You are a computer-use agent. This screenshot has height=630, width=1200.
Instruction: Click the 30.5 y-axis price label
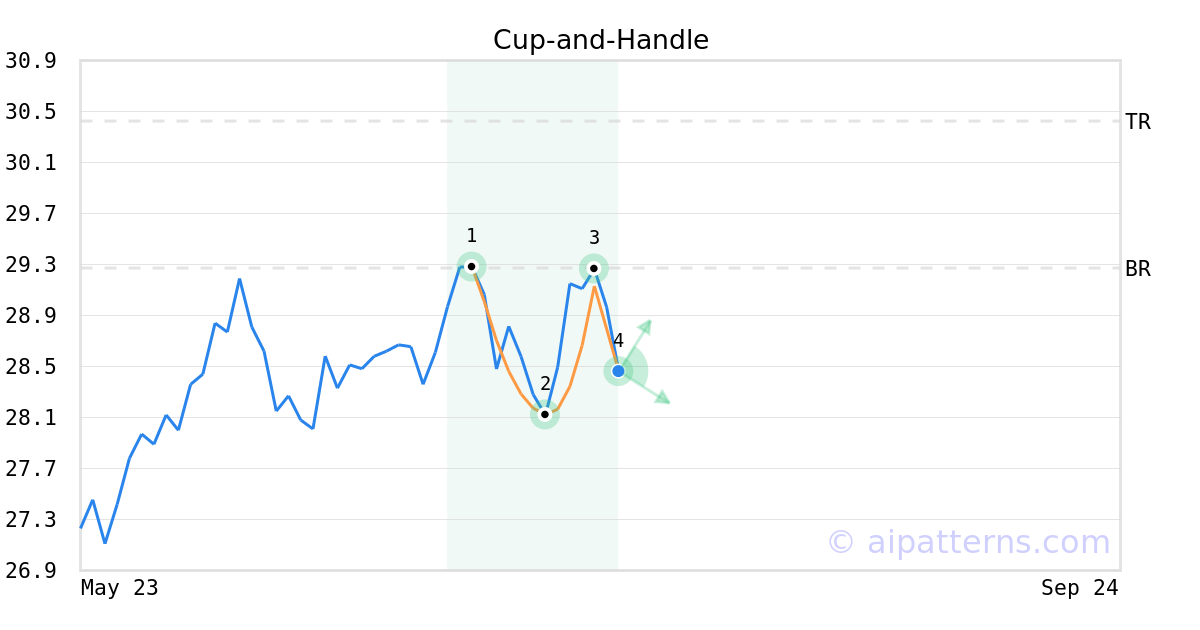click(30, 112)
